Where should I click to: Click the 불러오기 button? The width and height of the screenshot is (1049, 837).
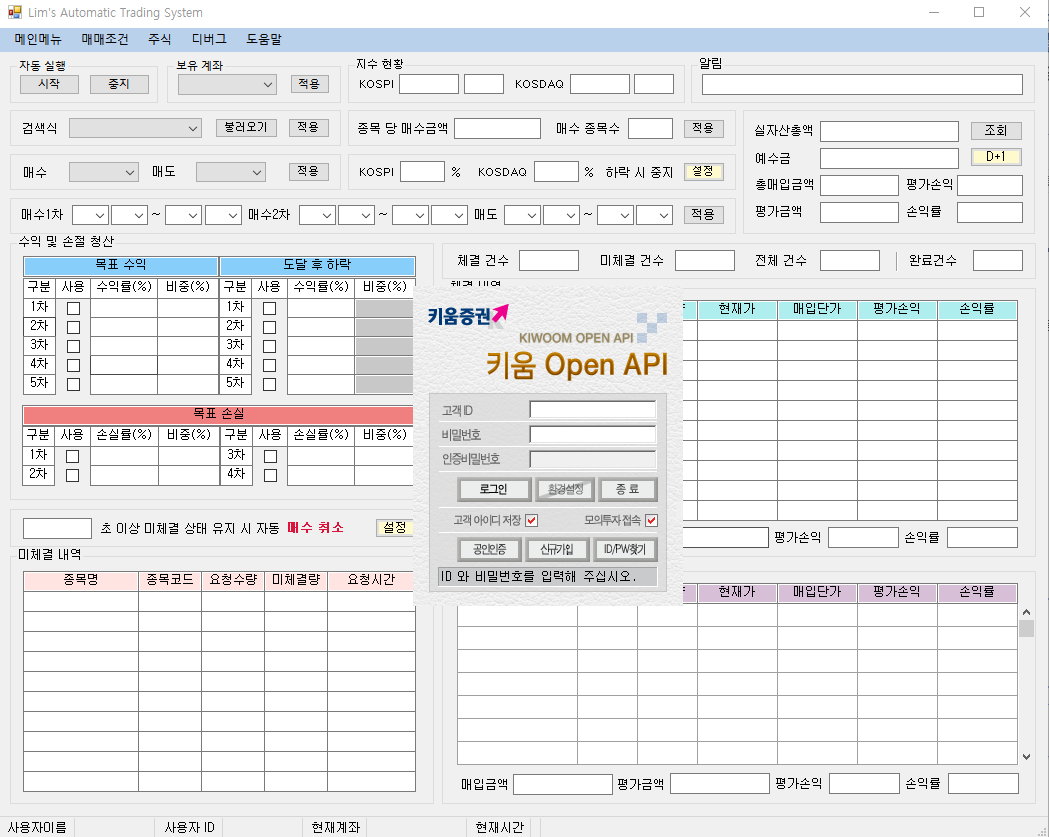(246, 127)
